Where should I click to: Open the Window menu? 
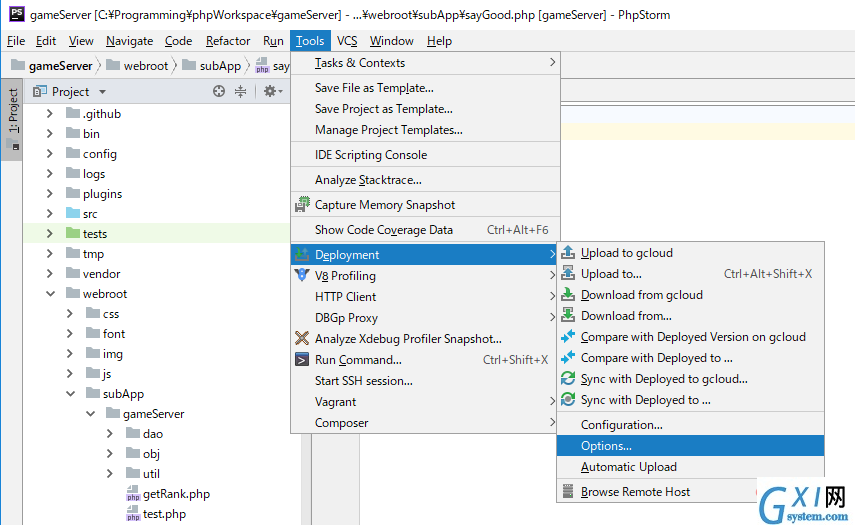392,41
